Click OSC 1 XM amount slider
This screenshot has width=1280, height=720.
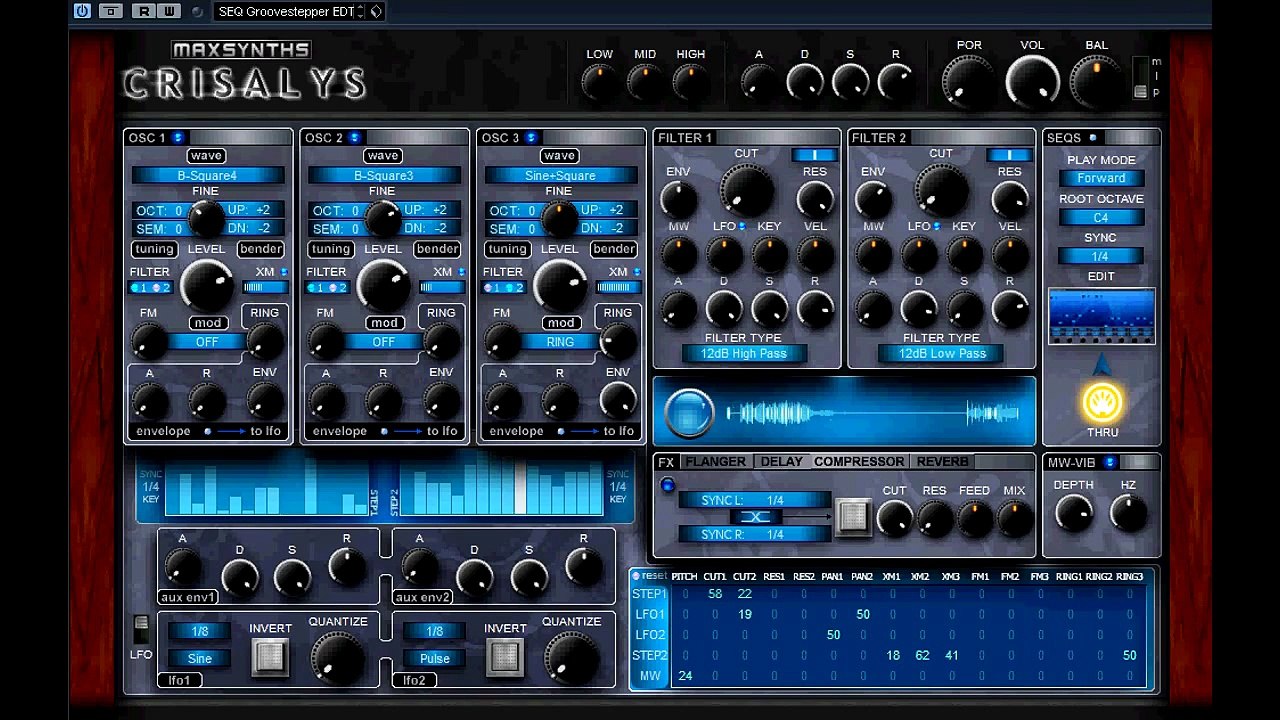coord(265,288)
